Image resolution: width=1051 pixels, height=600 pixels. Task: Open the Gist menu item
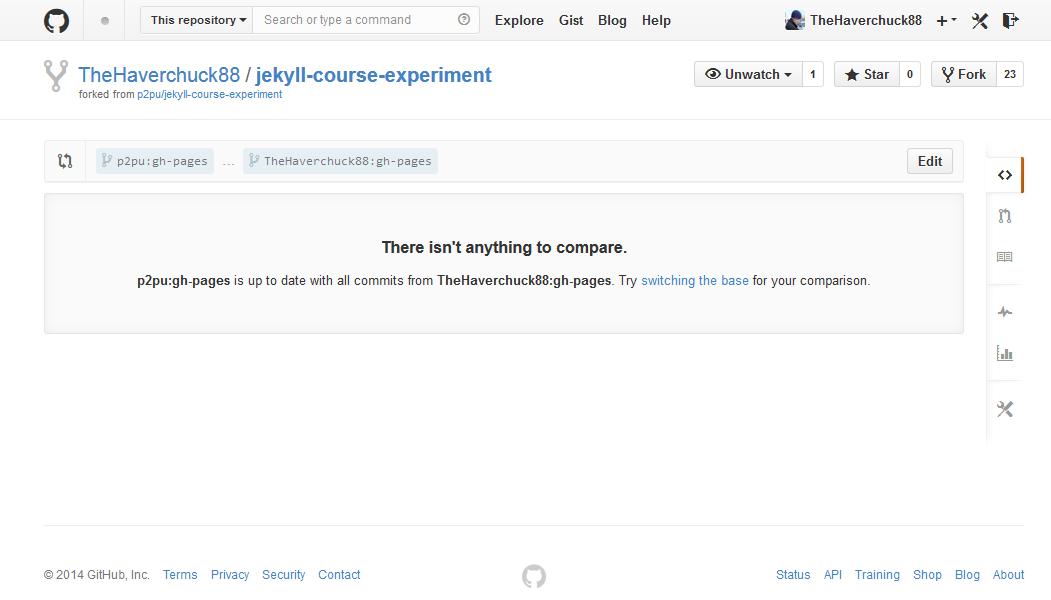pos(570,21)
